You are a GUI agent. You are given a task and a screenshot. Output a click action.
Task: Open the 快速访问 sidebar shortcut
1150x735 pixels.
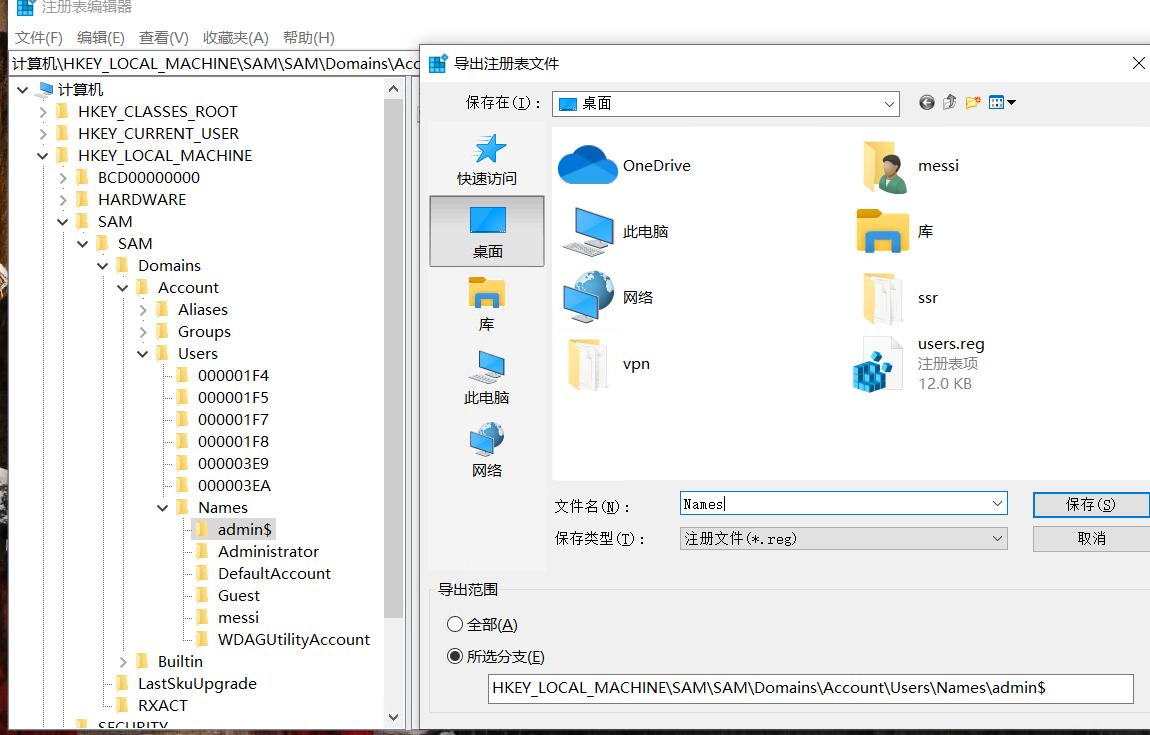488,160
